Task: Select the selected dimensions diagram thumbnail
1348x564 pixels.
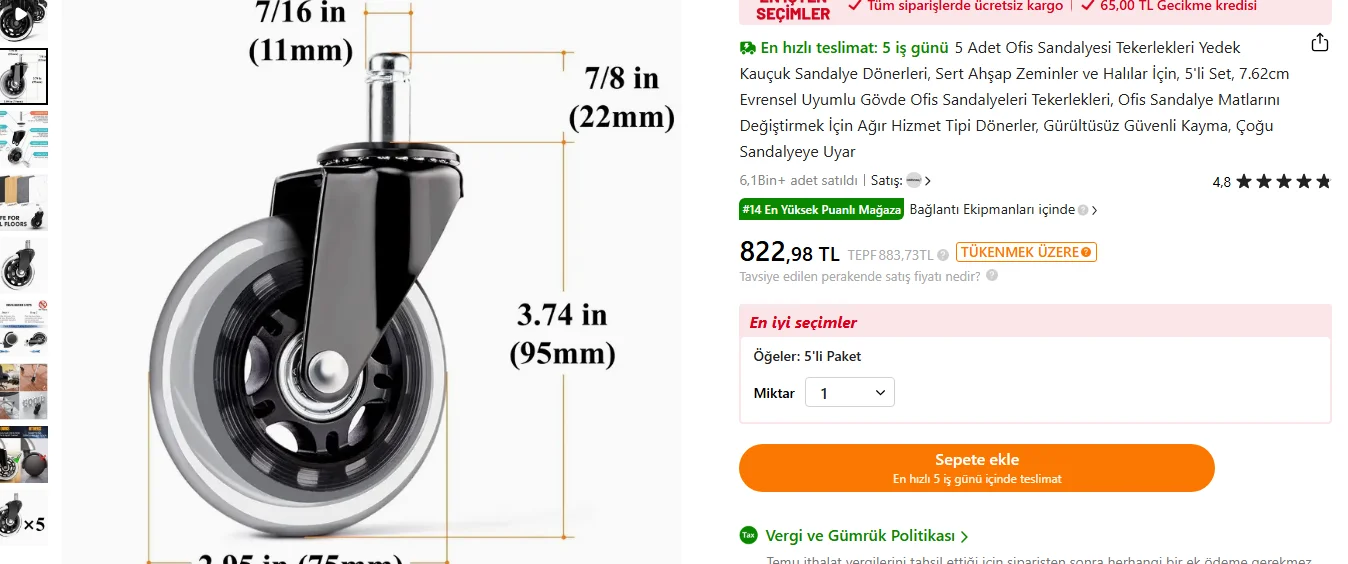Action: pyautogui.click(x=22, y=76)
